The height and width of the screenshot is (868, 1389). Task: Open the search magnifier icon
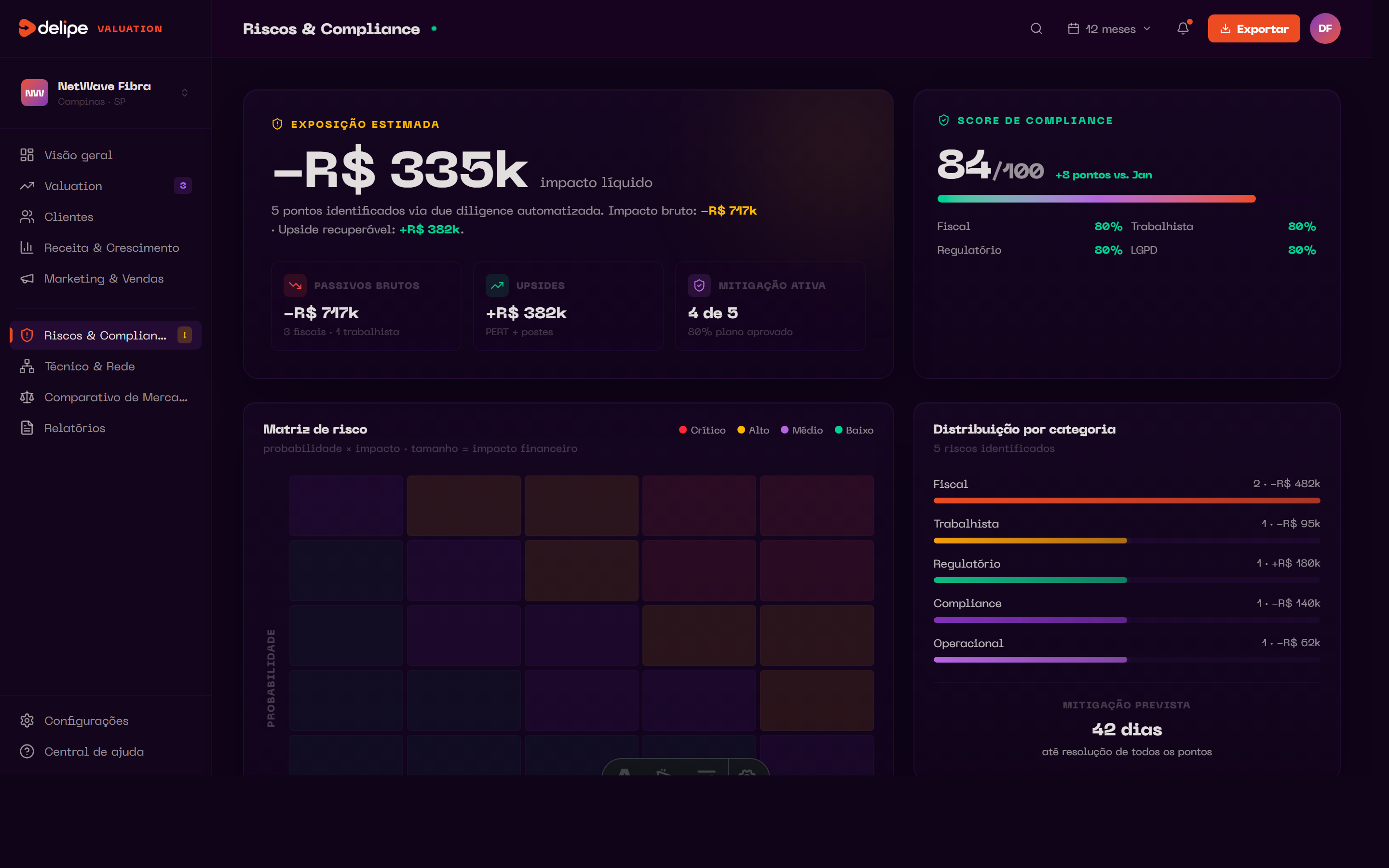click(x=1036, y=29)
